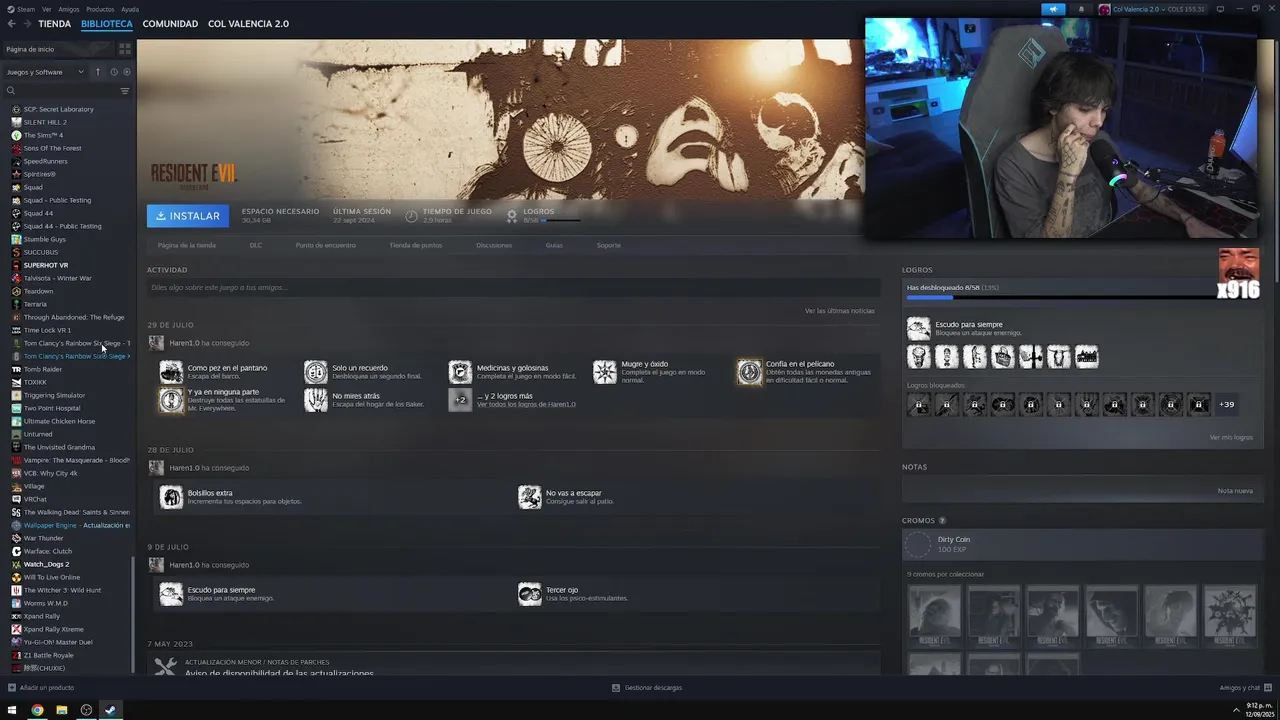Open Mugre y óxido achievement icon
Viewport: 1280px width, 720px height.
pos(605,372)
